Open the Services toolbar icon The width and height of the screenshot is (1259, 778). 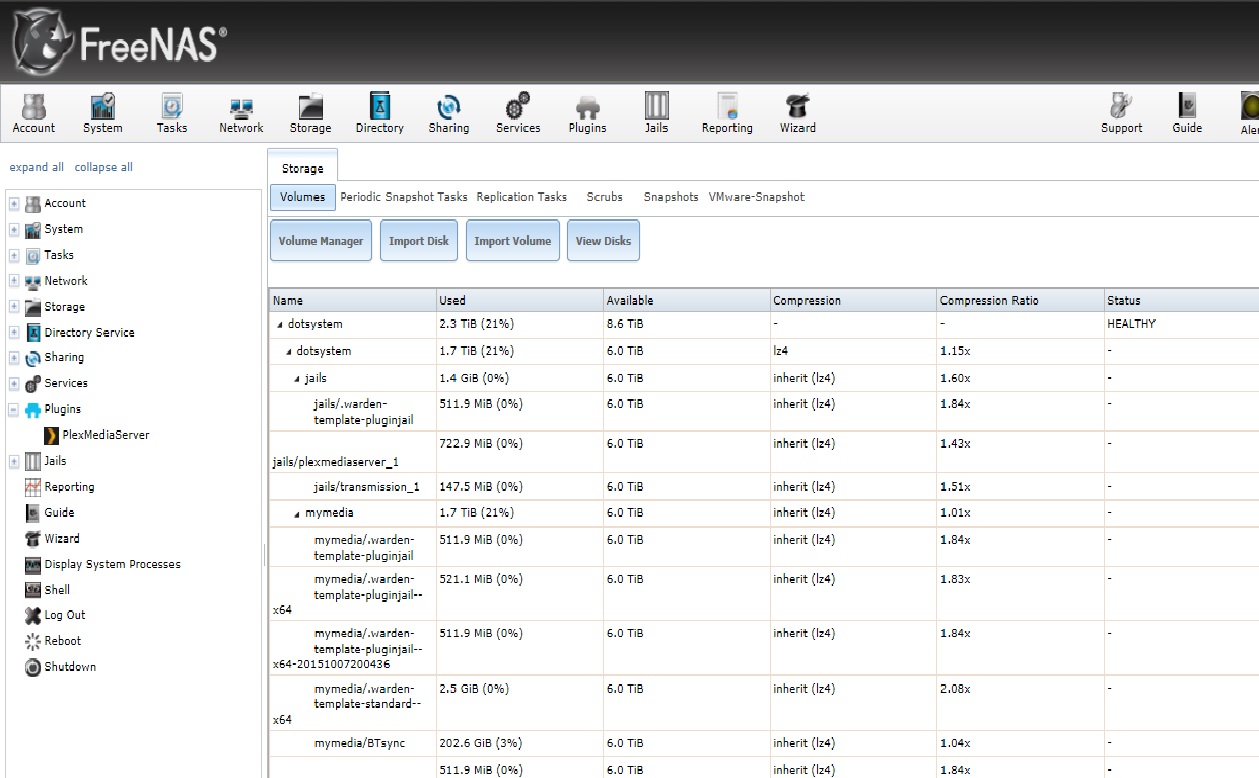click(x=518, y=113)
